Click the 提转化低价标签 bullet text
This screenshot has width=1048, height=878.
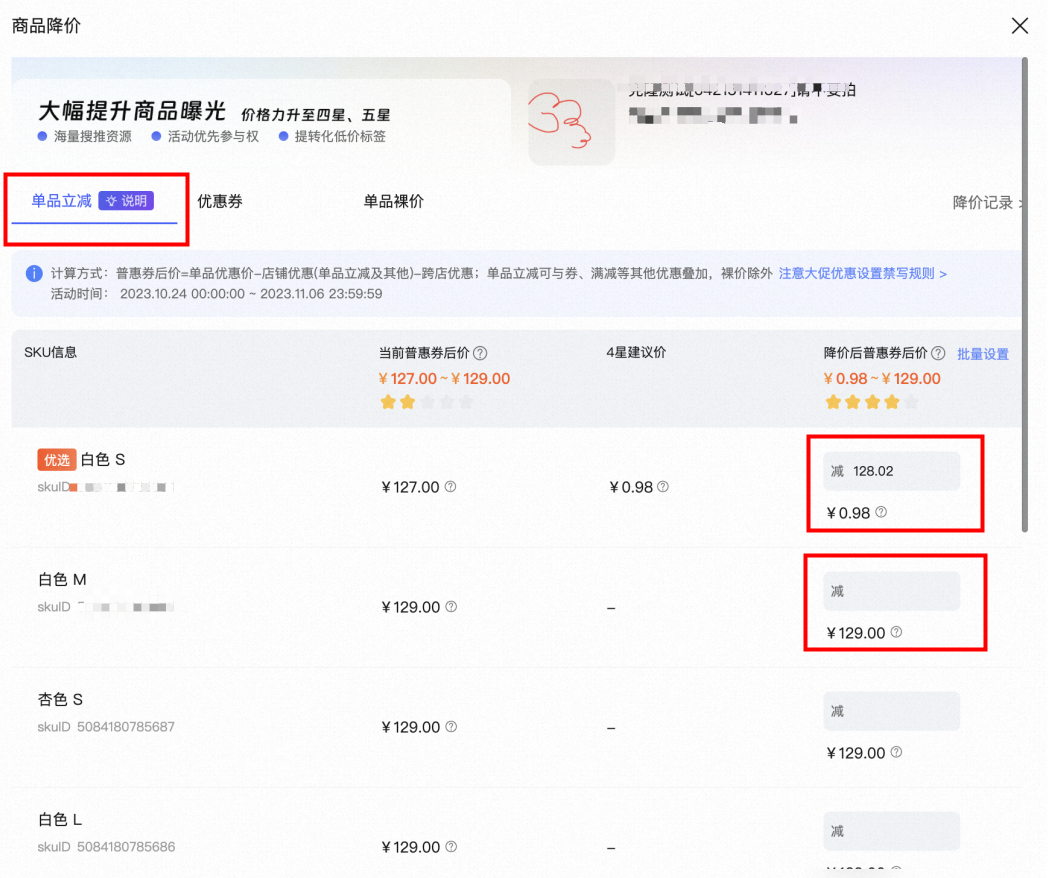pyautogui.click(x=340, y=136)
